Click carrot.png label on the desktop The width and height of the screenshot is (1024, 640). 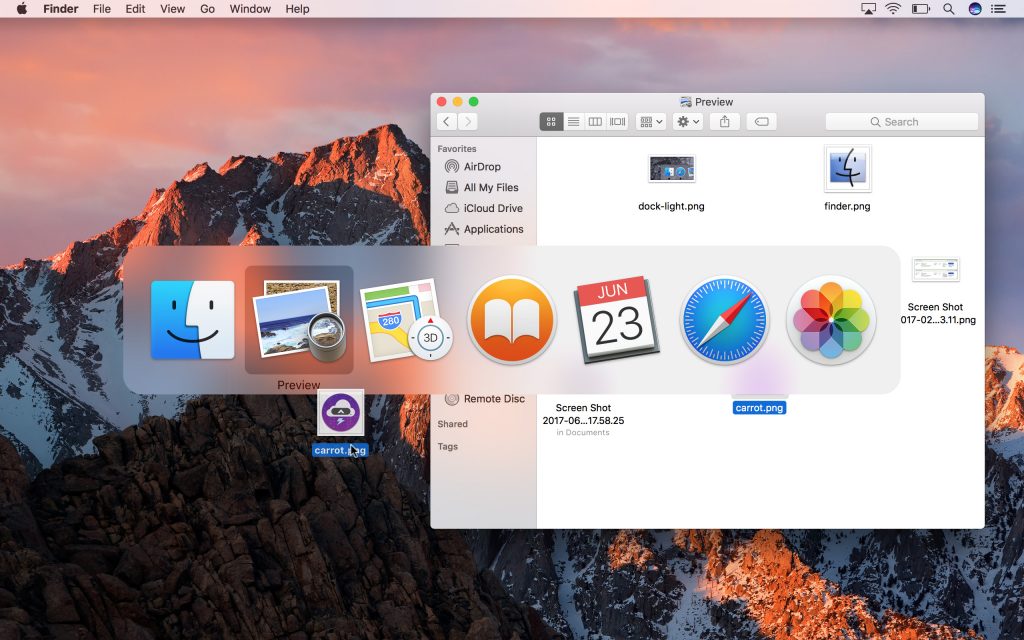(x=340, y=450)
